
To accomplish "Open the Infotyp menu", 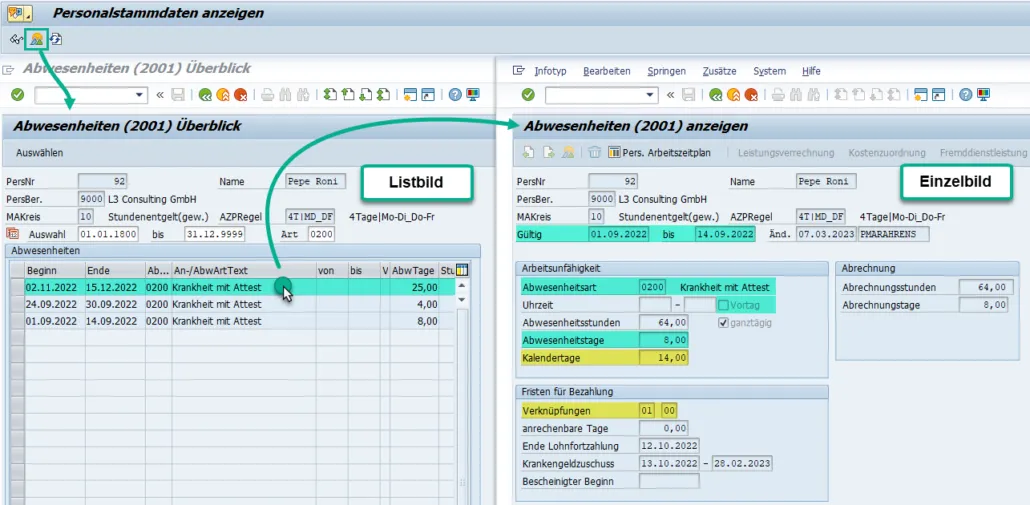I will click(x=550, y=71).
